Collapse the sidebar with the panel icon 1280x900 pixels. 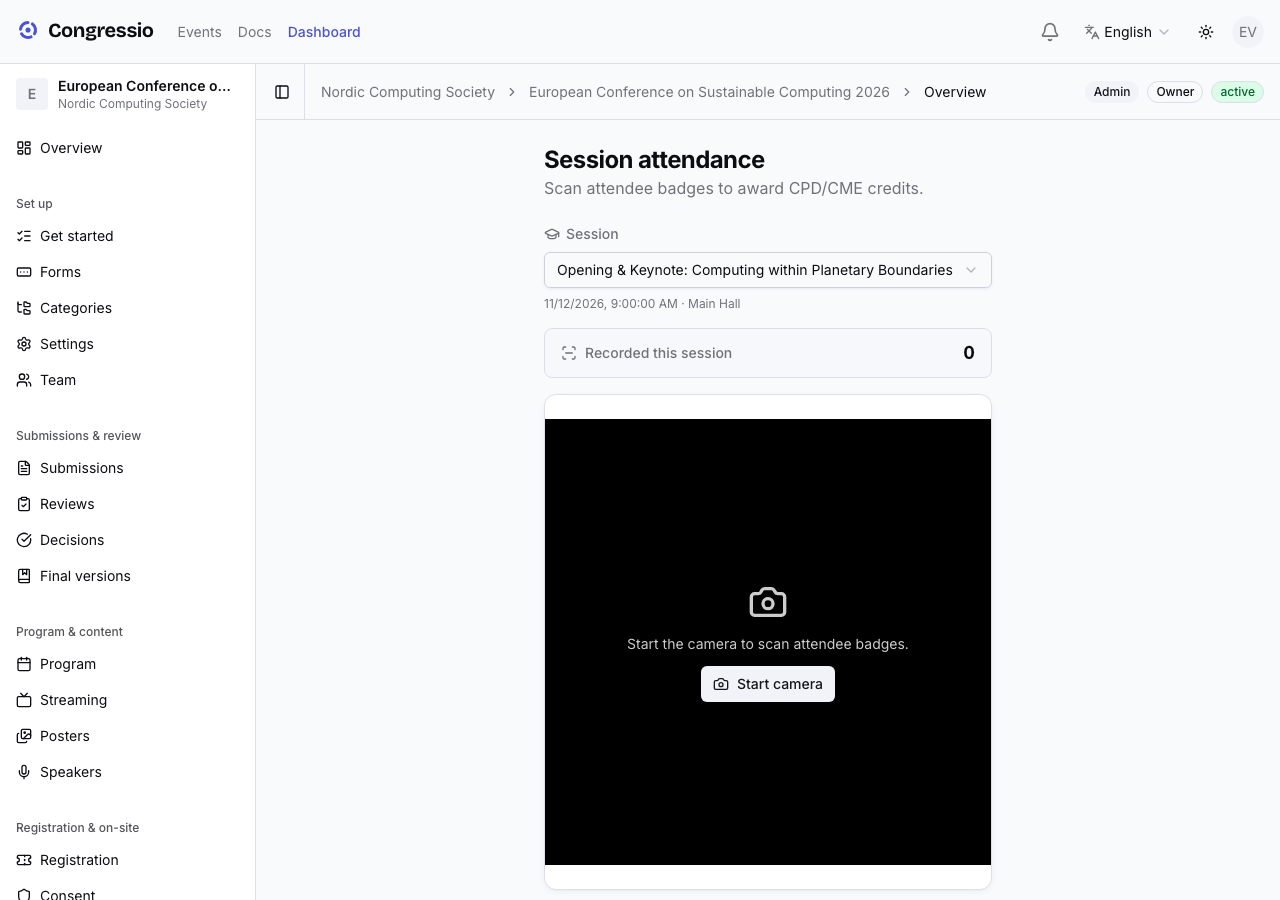(x=282, y=92)
